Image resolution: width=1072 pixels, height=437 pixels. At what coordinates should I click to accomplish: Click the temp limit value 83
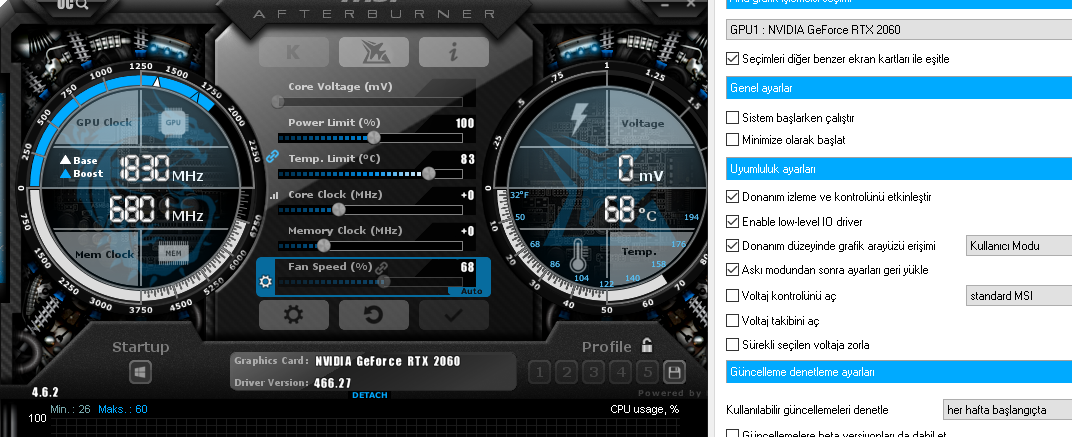[x=468, y=159]
